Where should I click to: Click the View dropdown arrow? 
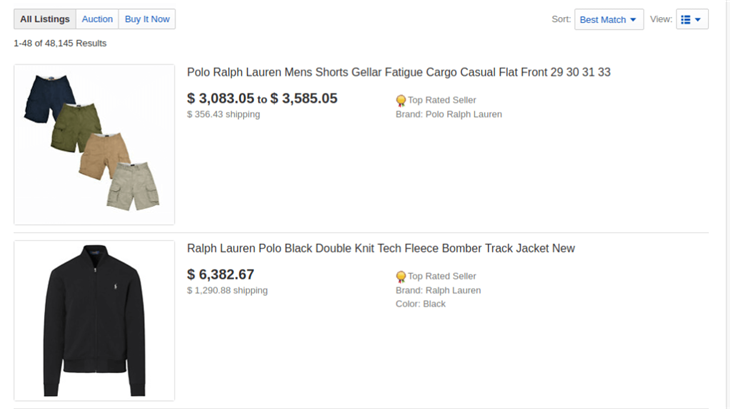click(x=698, y=19)
